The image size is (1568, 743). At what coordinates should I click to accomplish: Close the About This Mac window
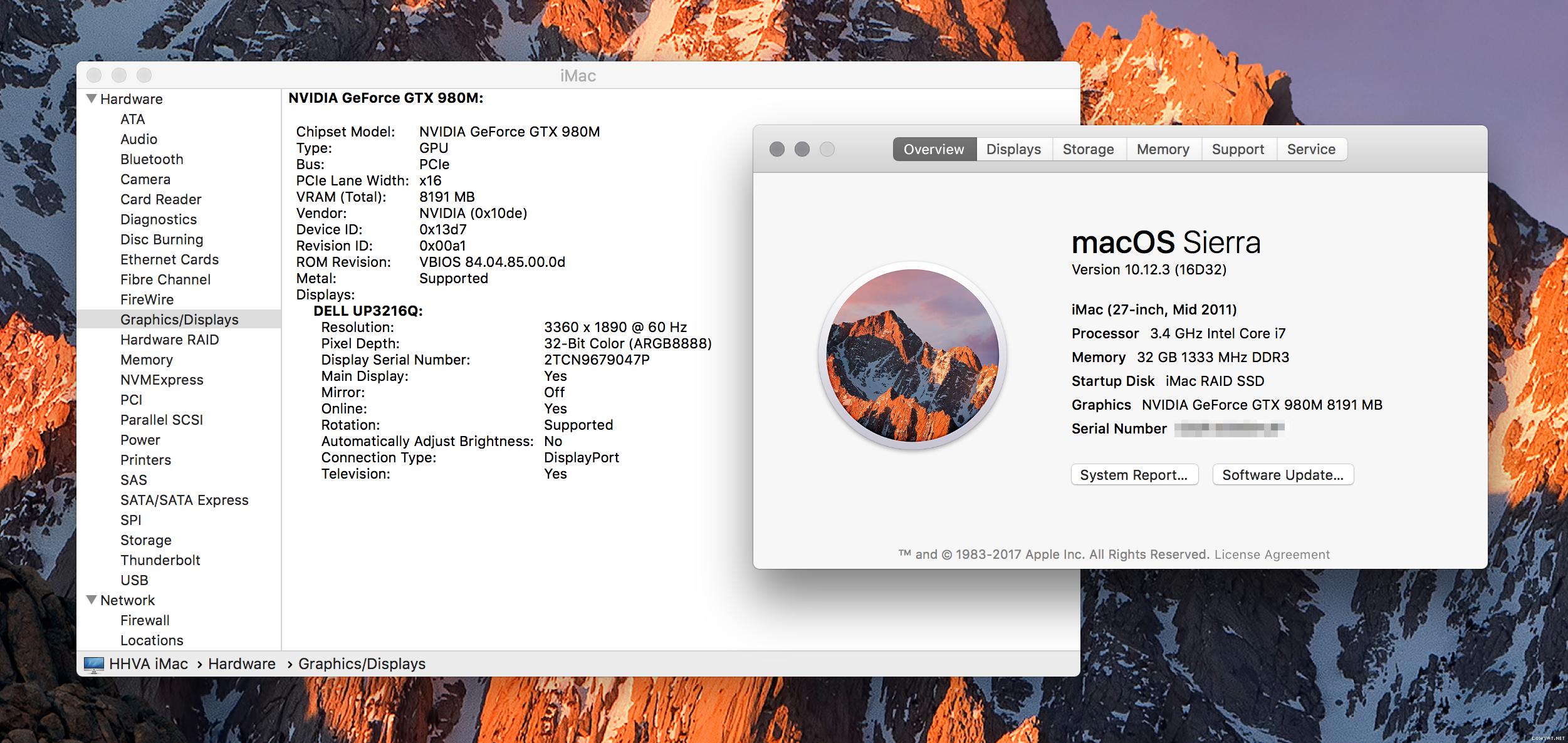point(777,149)
